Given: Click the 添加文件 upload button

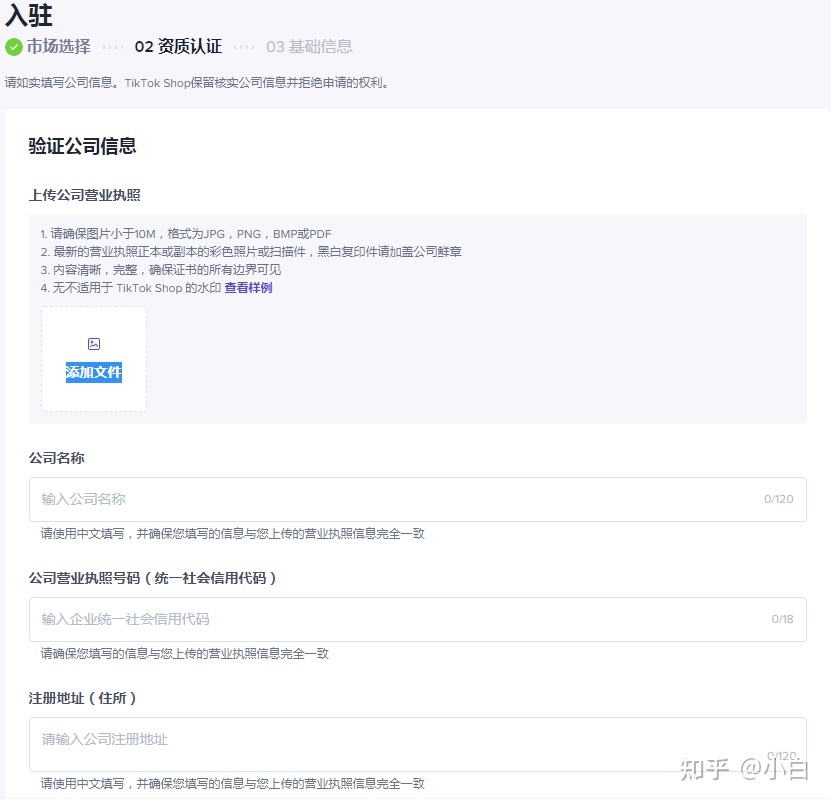Looking at the screenshot, I should click(94, 359).
